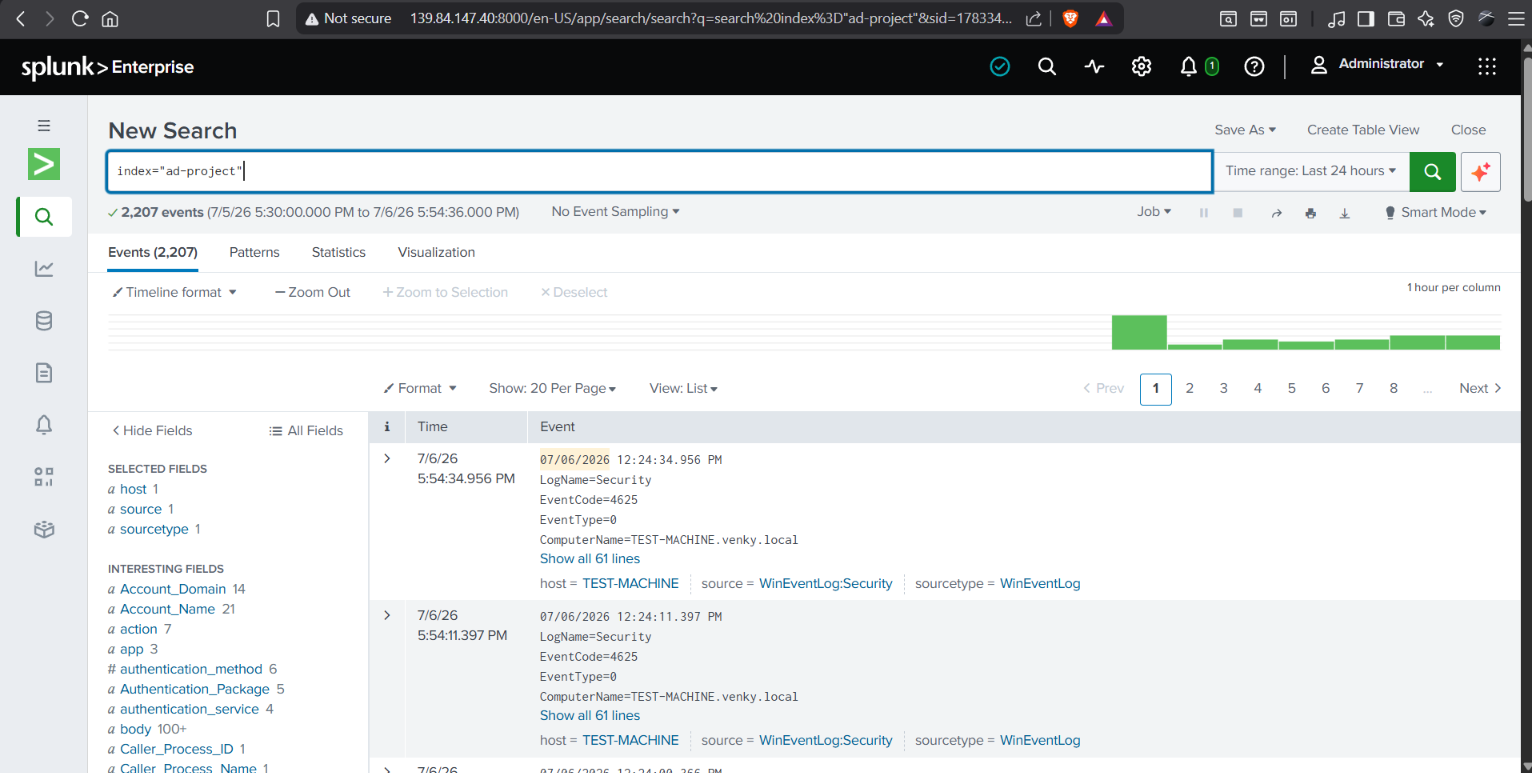Image resolution: width=1532 pixels, height=773 pixels.
Task: Open the No Event Sampling dropdown
Action: tap(616, 212)
